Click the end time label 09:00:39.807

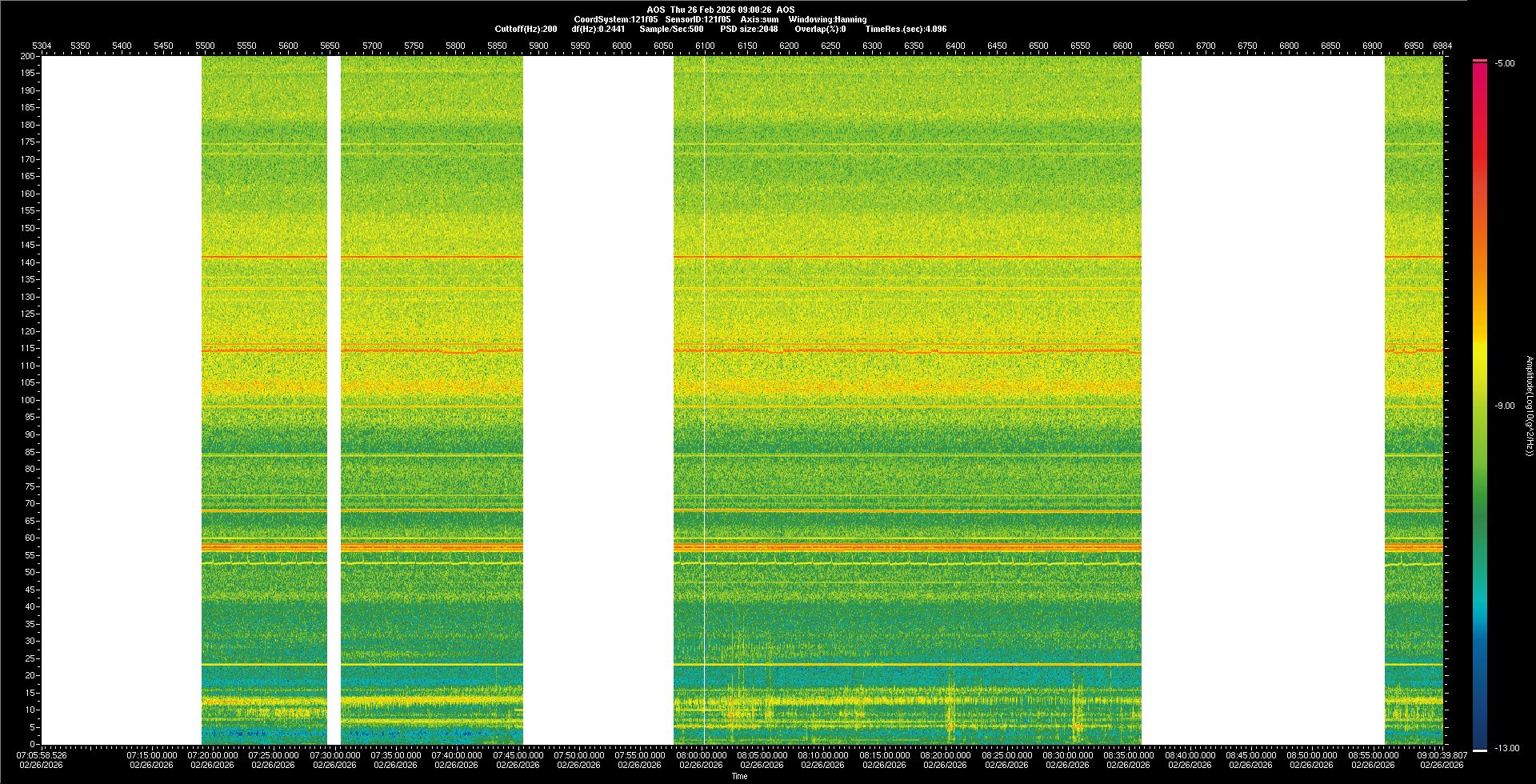click(x=1442, y=754)
